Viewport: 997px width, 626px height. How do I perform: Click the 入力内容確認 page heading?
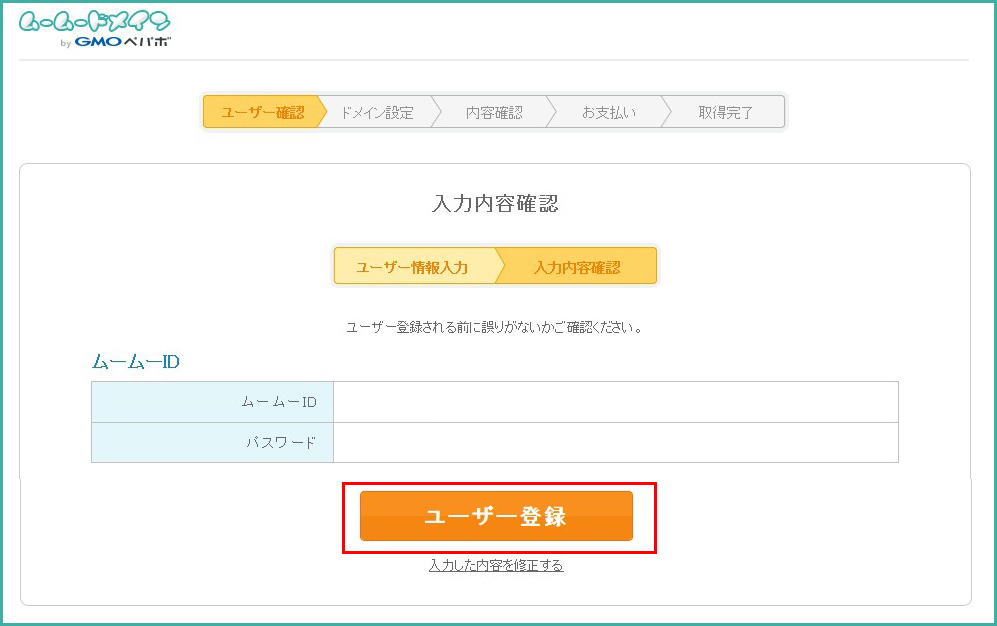[495, 204]
